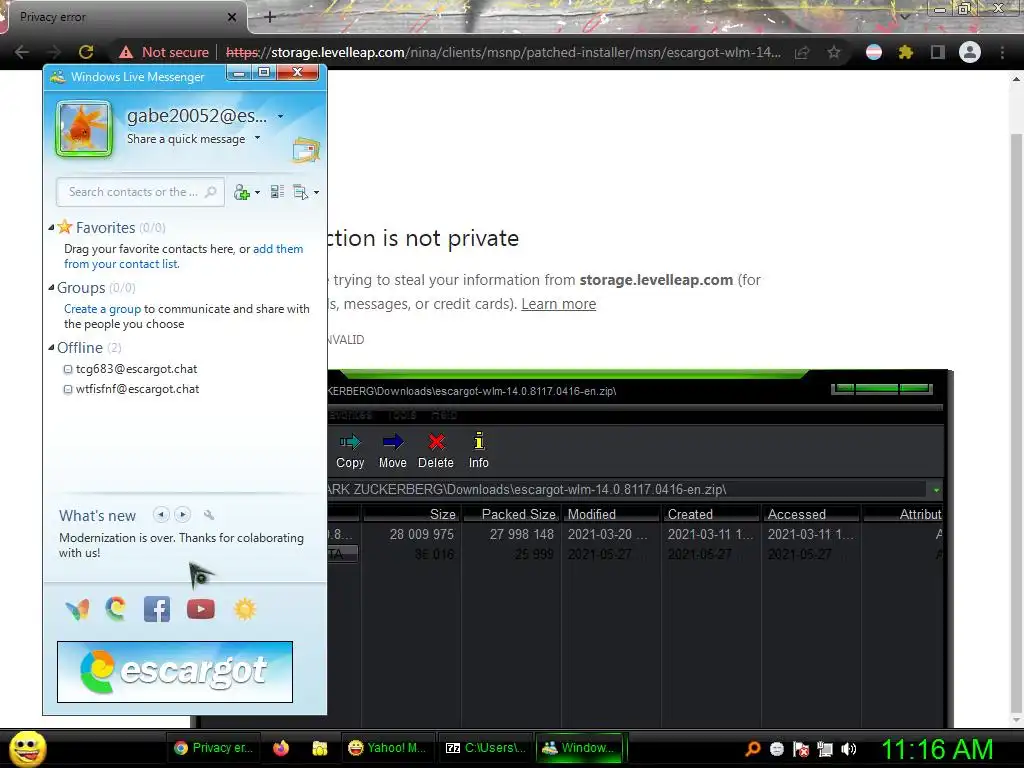Reload the page in Chrome
Screen dimensions: 1024x768
point(86,52)
